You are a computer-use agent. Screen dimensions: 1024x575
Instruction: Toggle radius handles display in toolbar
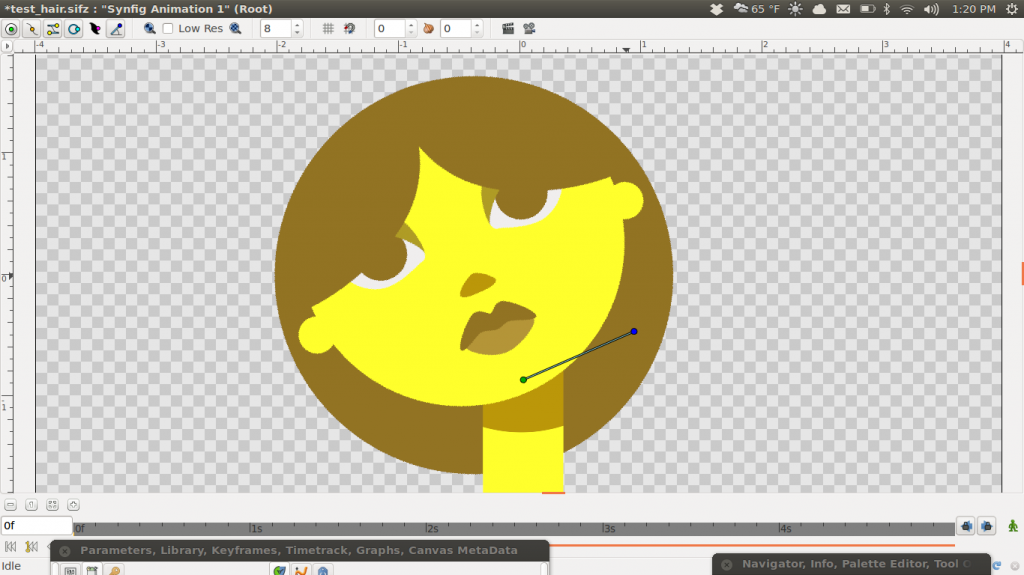[x=74, y=29]
